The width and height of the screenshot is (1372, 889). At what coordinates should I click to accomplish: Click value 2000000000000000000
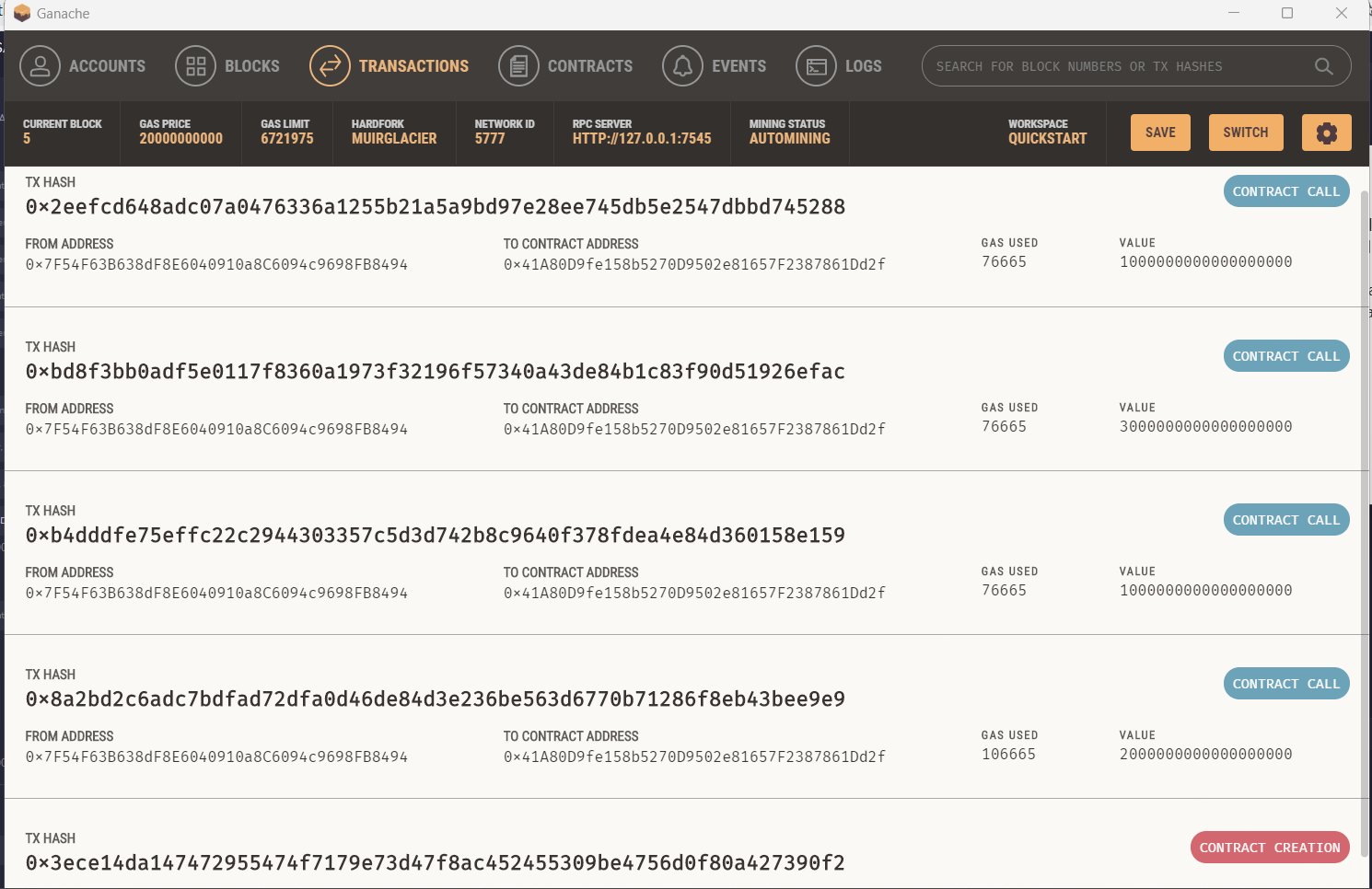coord(1206,755)
